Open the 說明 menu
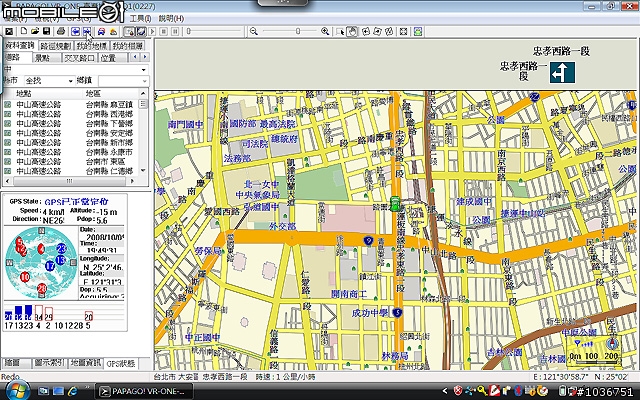Screen dimensions: 640x400 171,18
